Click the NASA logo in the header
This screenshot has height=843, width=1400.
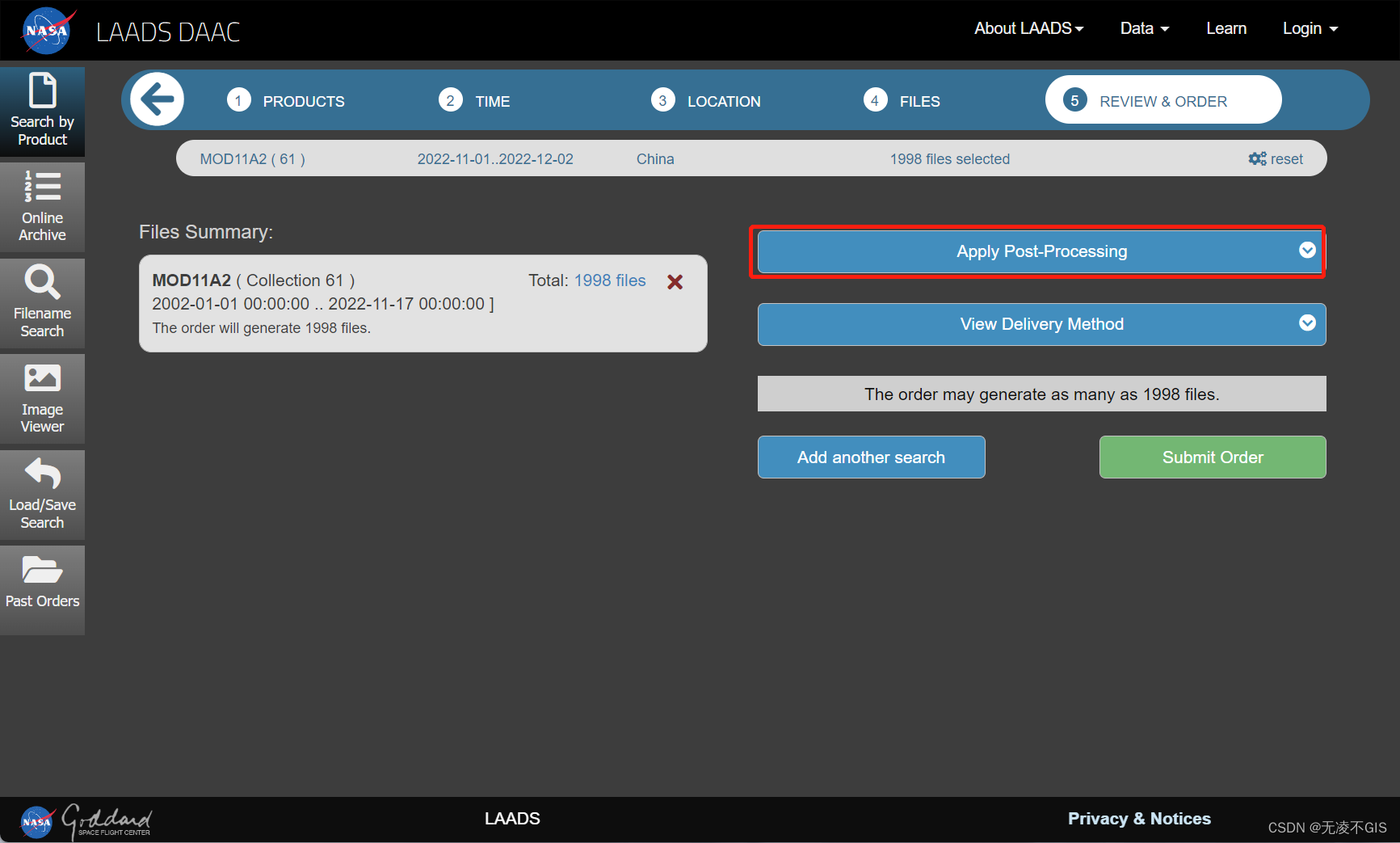47,31
